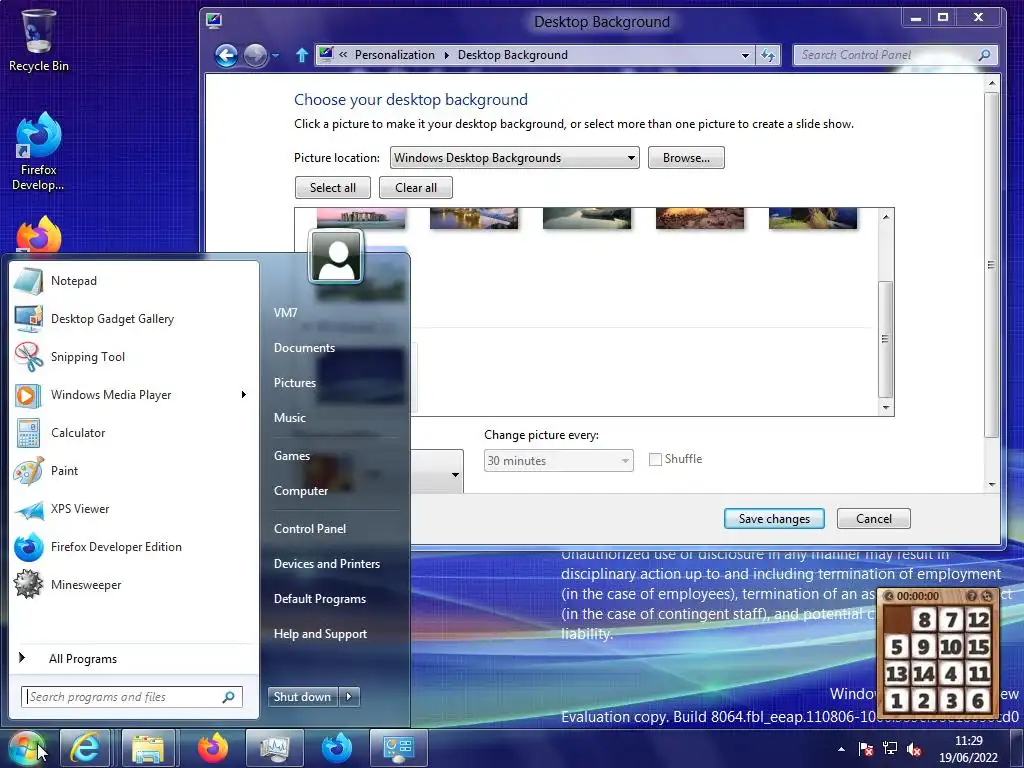The width and height of the screenshot is (1024, 768).
Task: Open Games from the Start menu
Action: coord(292,456)
